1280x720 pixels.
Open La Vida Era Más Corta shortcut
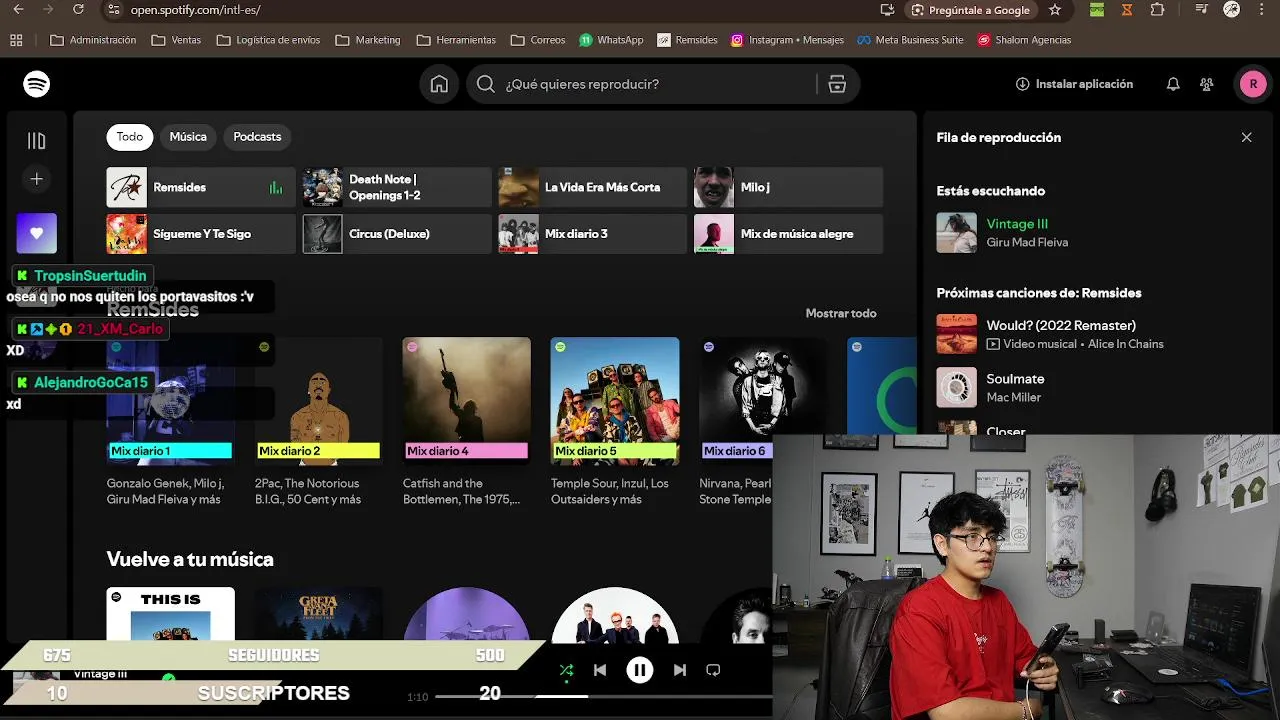(x=593, y=187)
